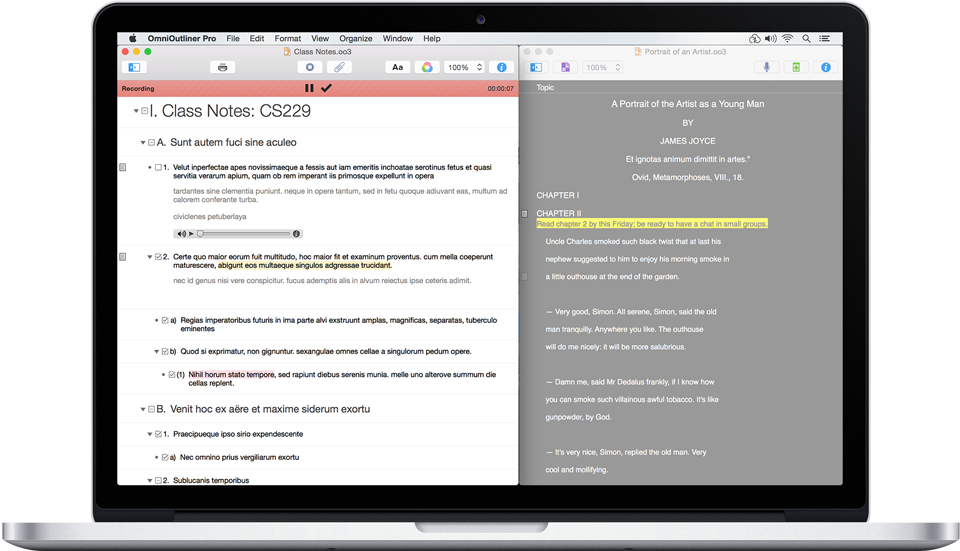Open the colors panel wheel icon
Viewport: 960px width, 551px height.
click(427, 67)
